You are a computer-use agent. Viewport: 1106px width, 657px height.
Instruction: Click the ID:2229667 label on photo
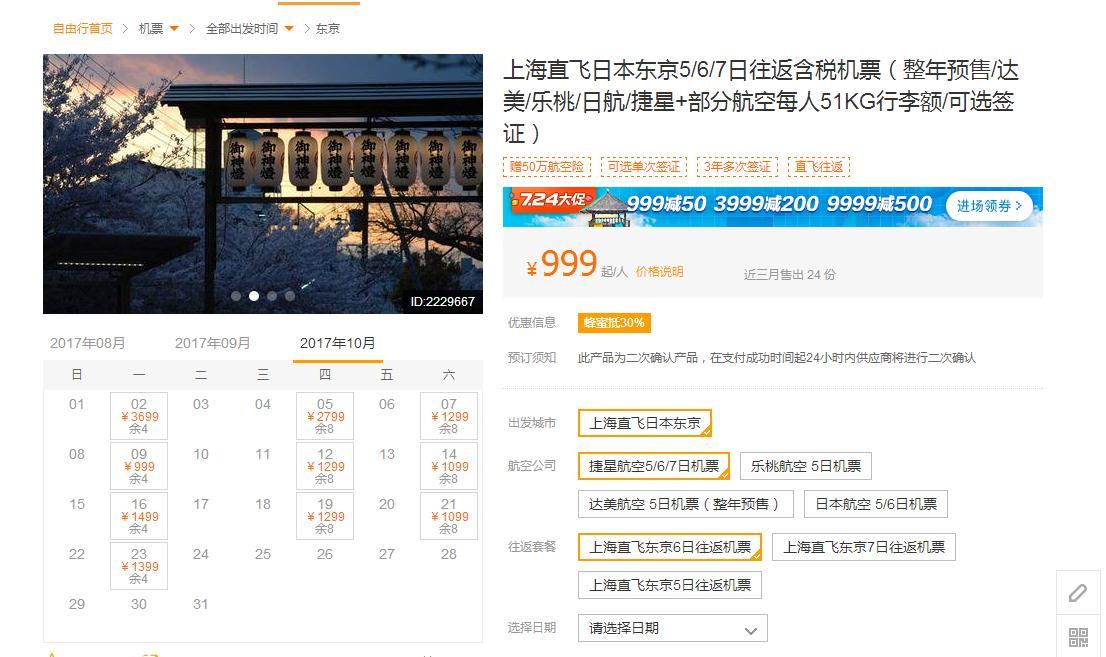[443, 302]
